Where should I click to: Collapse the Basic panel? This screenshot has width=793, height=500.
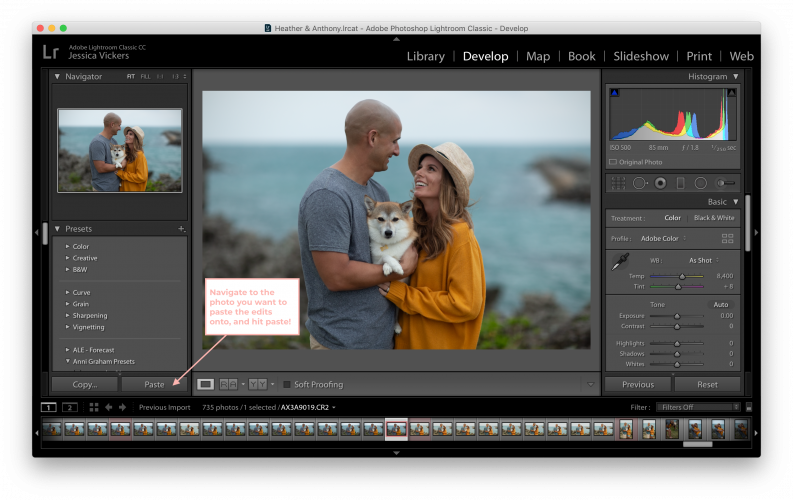(x=736, y=202)
